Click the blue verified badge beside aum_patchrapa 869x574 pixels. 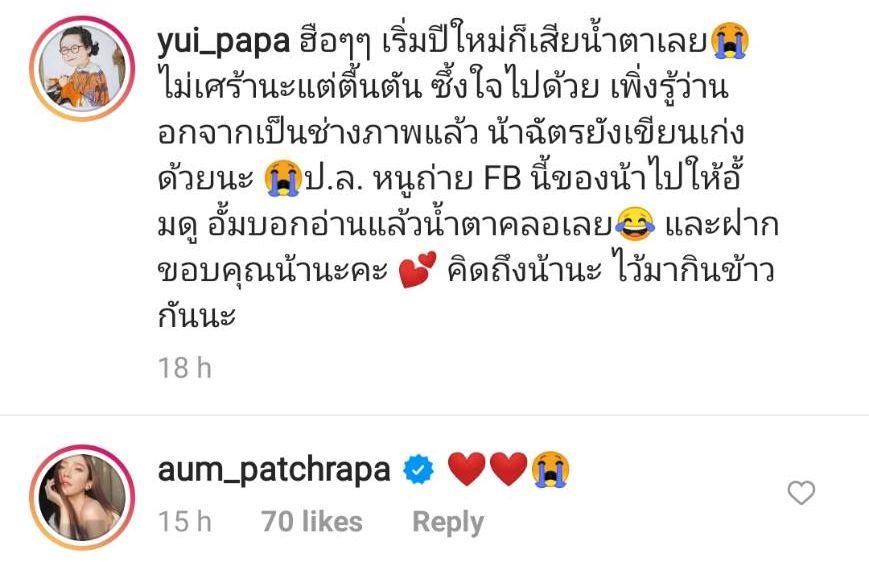coord(418,470)
